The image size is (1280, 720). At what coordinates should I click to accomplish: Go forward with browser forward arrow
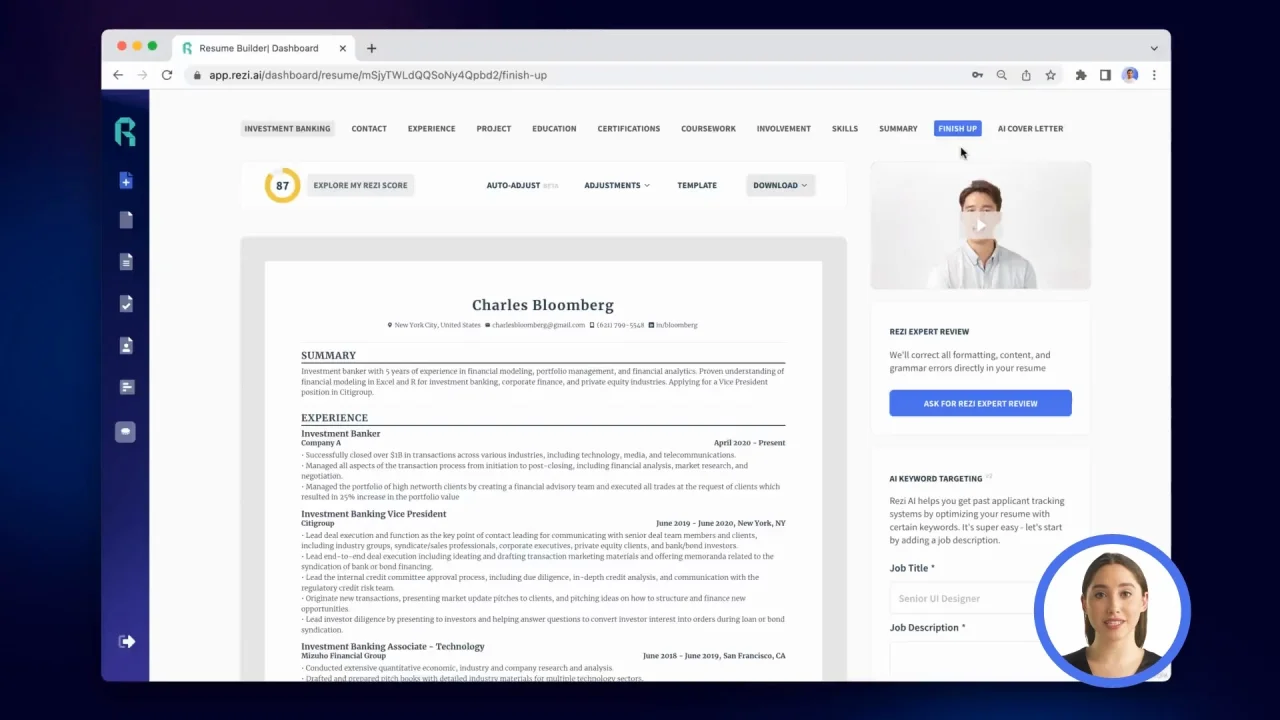point(142,75)
